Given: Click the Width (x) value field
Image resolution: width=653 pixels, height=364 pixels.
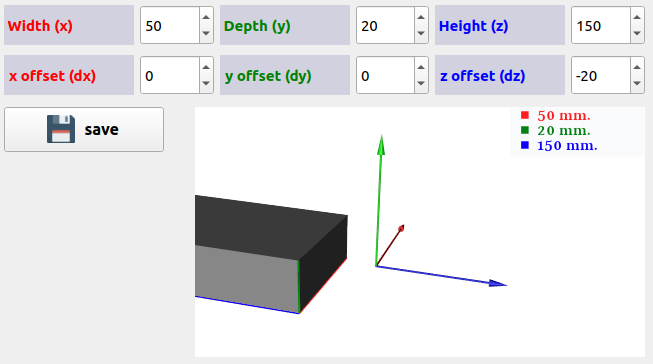Looking at the screenshot, I should coord(170,25).
